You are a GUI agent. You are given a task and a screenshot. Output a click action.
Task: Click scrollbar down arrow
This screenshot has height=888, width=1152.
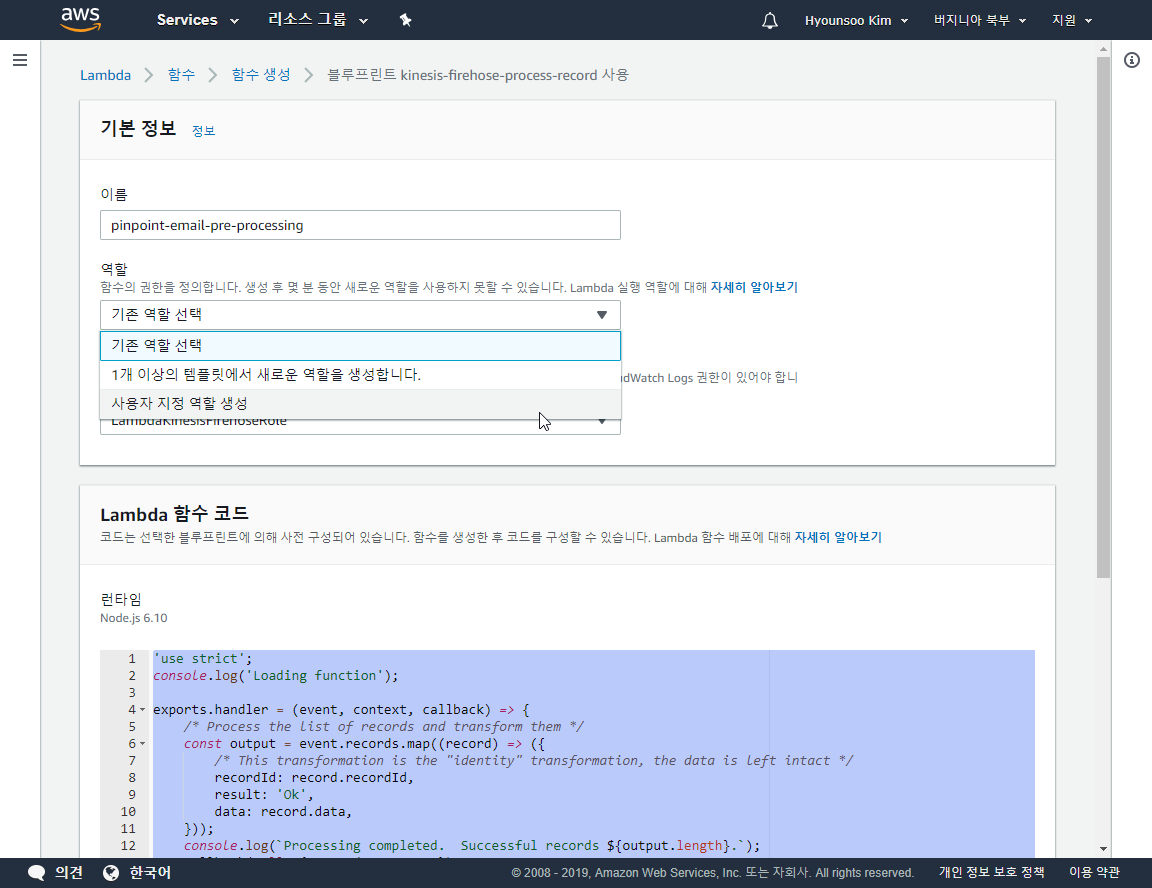tap(1104, 848)
